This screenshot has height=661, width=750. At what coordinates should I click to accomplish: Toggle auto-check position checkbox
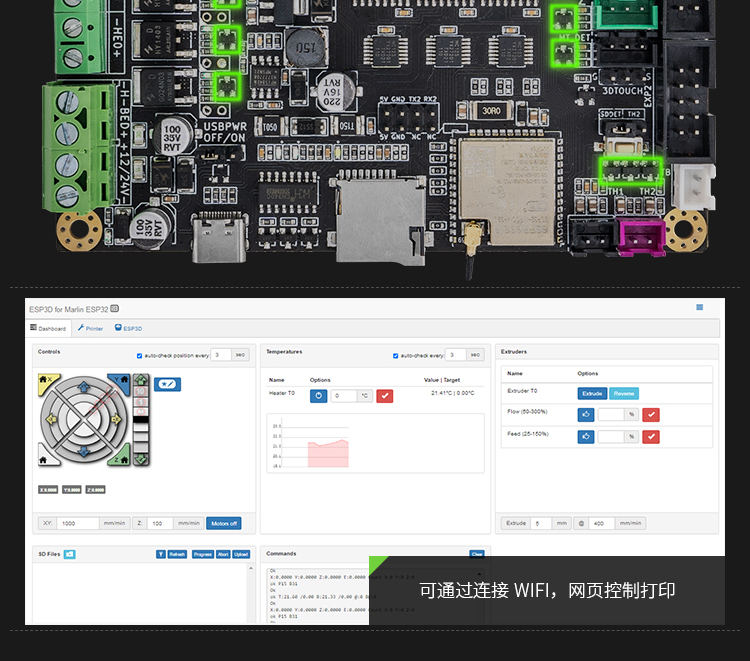click(x=140, y=355)
